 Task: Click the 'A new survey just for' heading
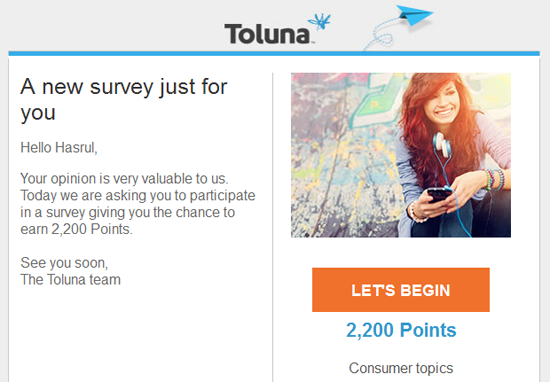pyautogui.click(x=124, y=87)
